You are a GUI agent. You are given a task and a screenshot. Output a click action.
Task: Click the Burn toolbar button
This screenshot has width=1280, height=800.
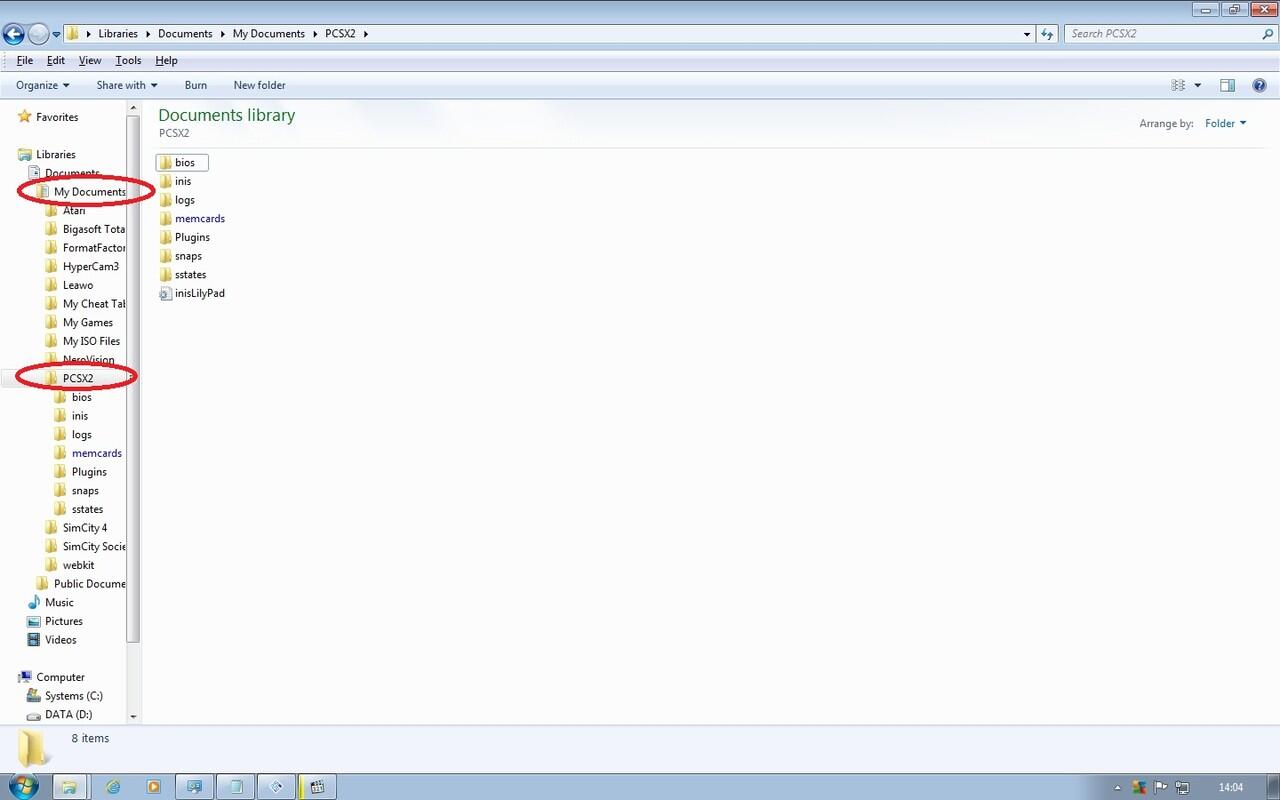click(196, 86)
